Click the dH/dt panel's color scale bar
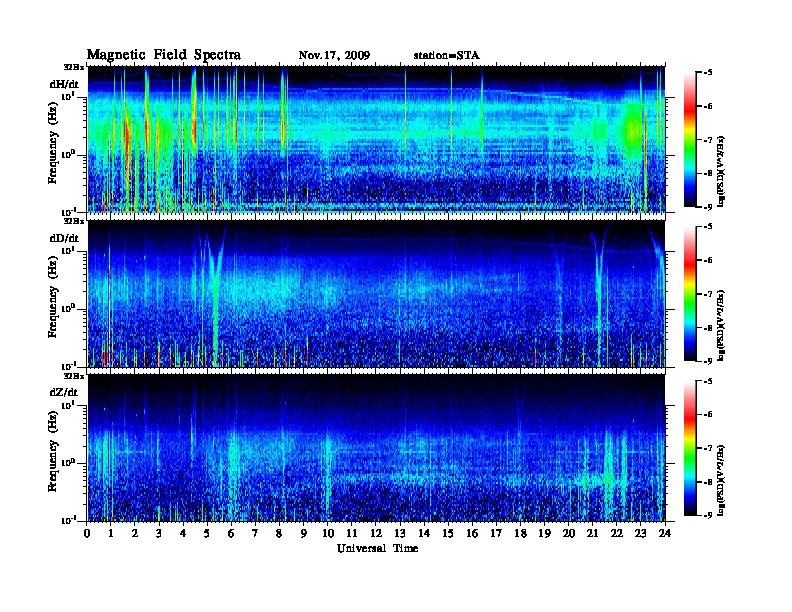This screenshot has height=612, width=792. click(689, 139)
